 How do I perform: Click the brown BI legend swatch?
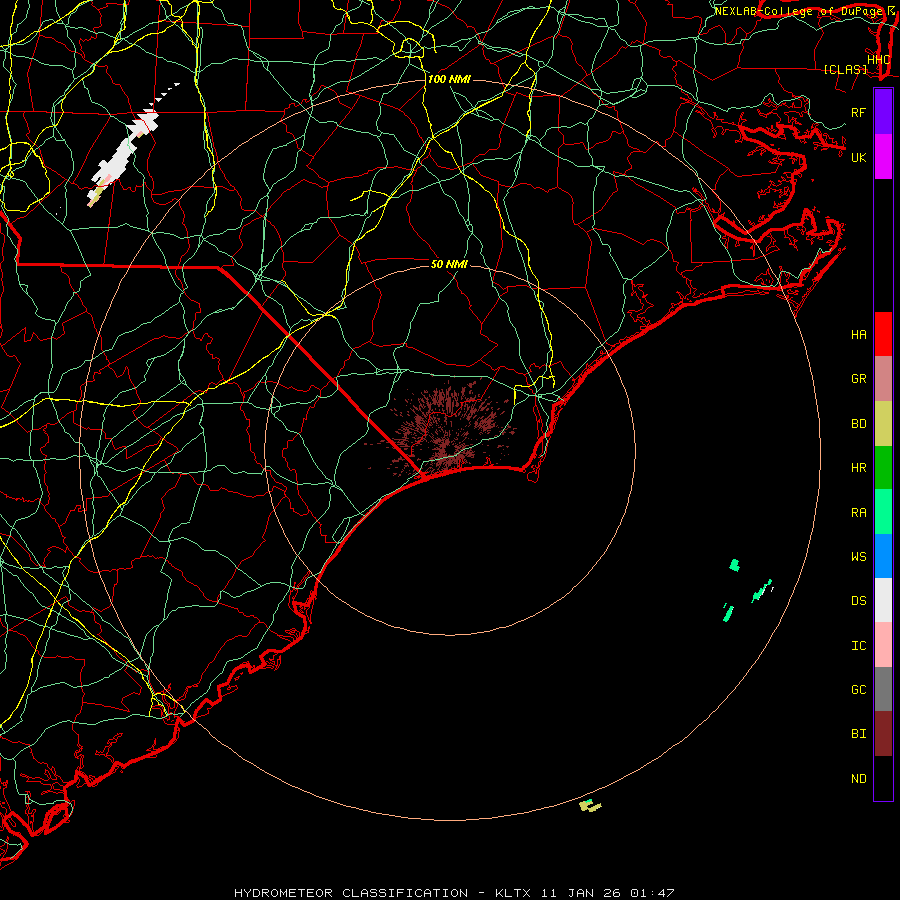click(x=883, y=734)
